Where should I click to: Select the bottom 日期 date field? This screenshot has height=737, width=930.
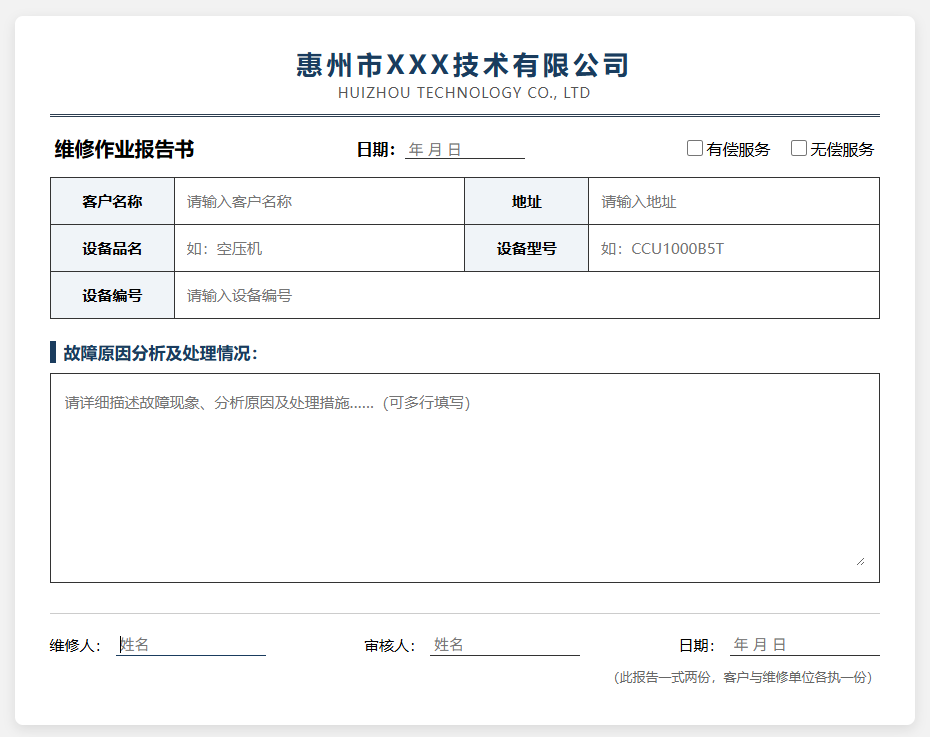pos(804,645)
